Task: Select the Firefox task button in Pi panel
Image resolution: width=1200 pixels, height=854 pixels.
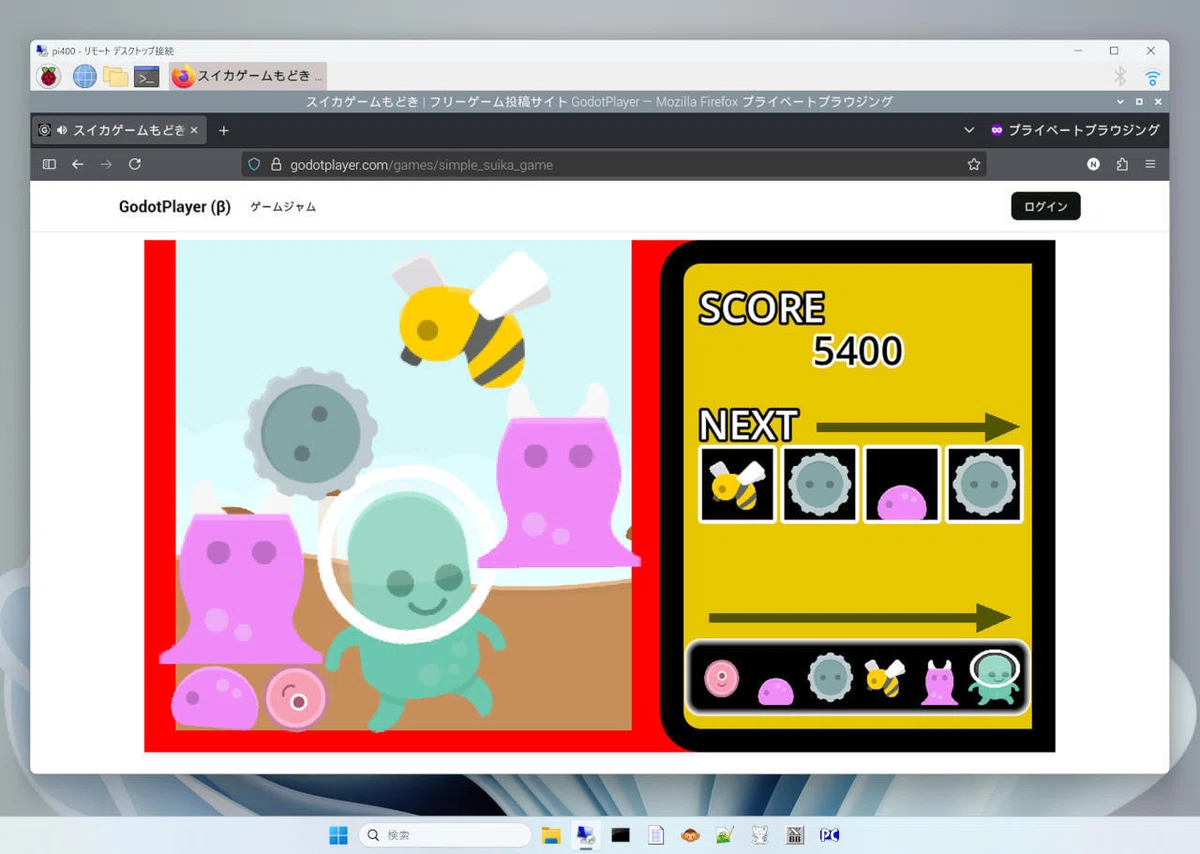Action: [x=248, y=76]
